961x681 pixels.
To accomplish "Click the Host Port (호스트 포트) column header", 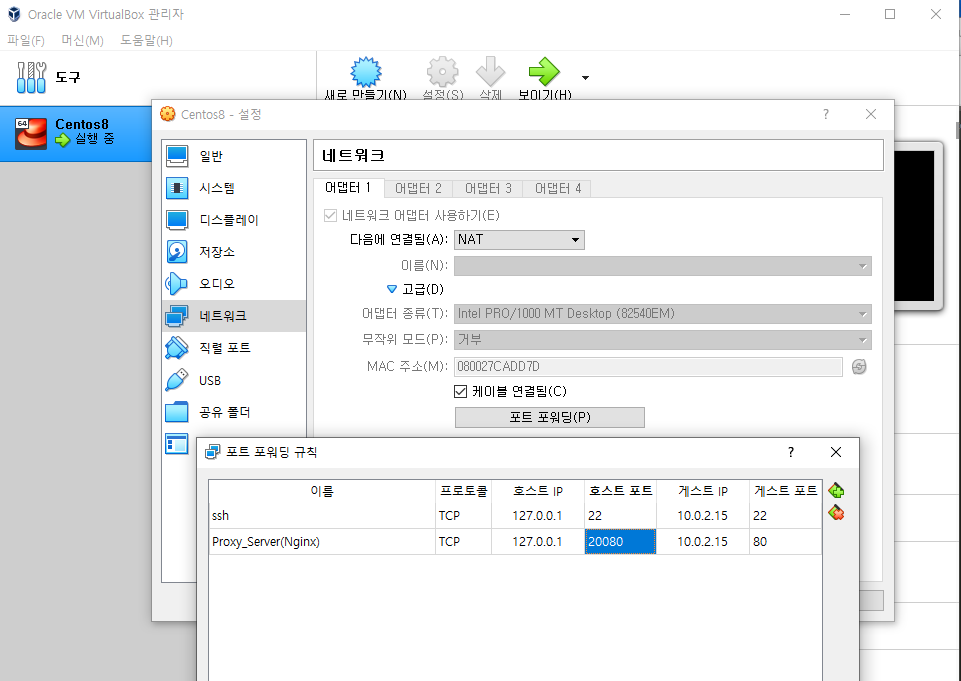I will click(620, 491).
